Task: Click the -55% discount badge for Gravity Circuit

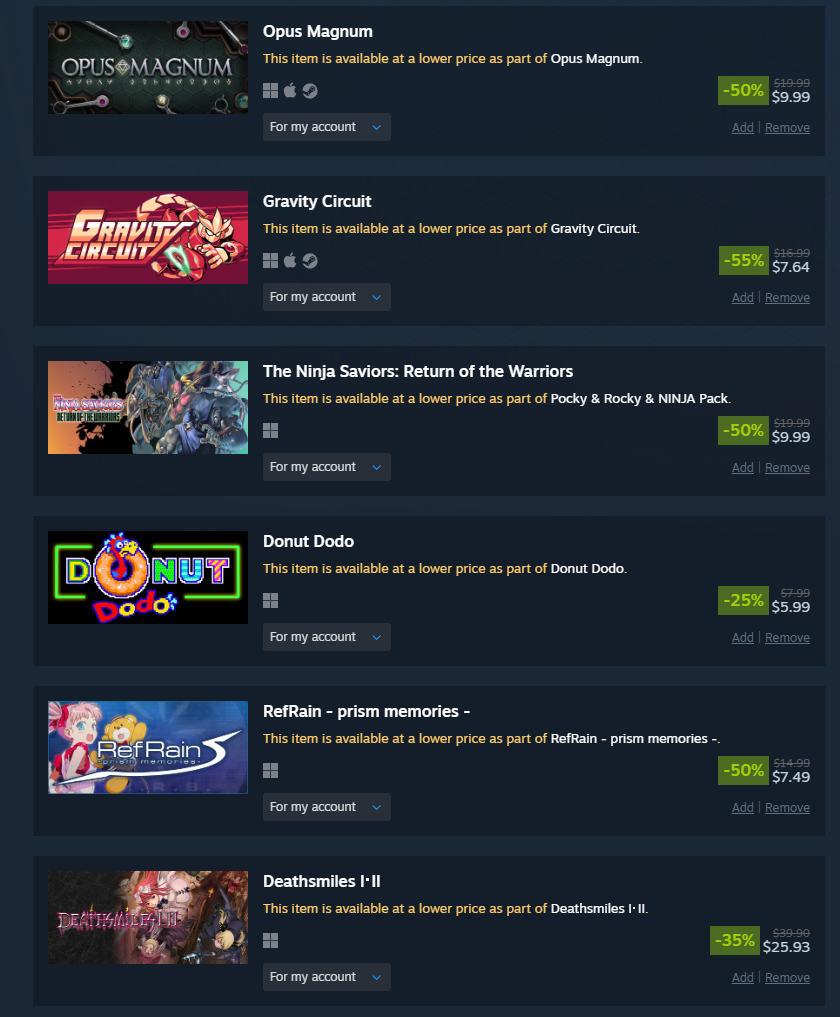Action: pyautogui.click(x=743, y=261)
